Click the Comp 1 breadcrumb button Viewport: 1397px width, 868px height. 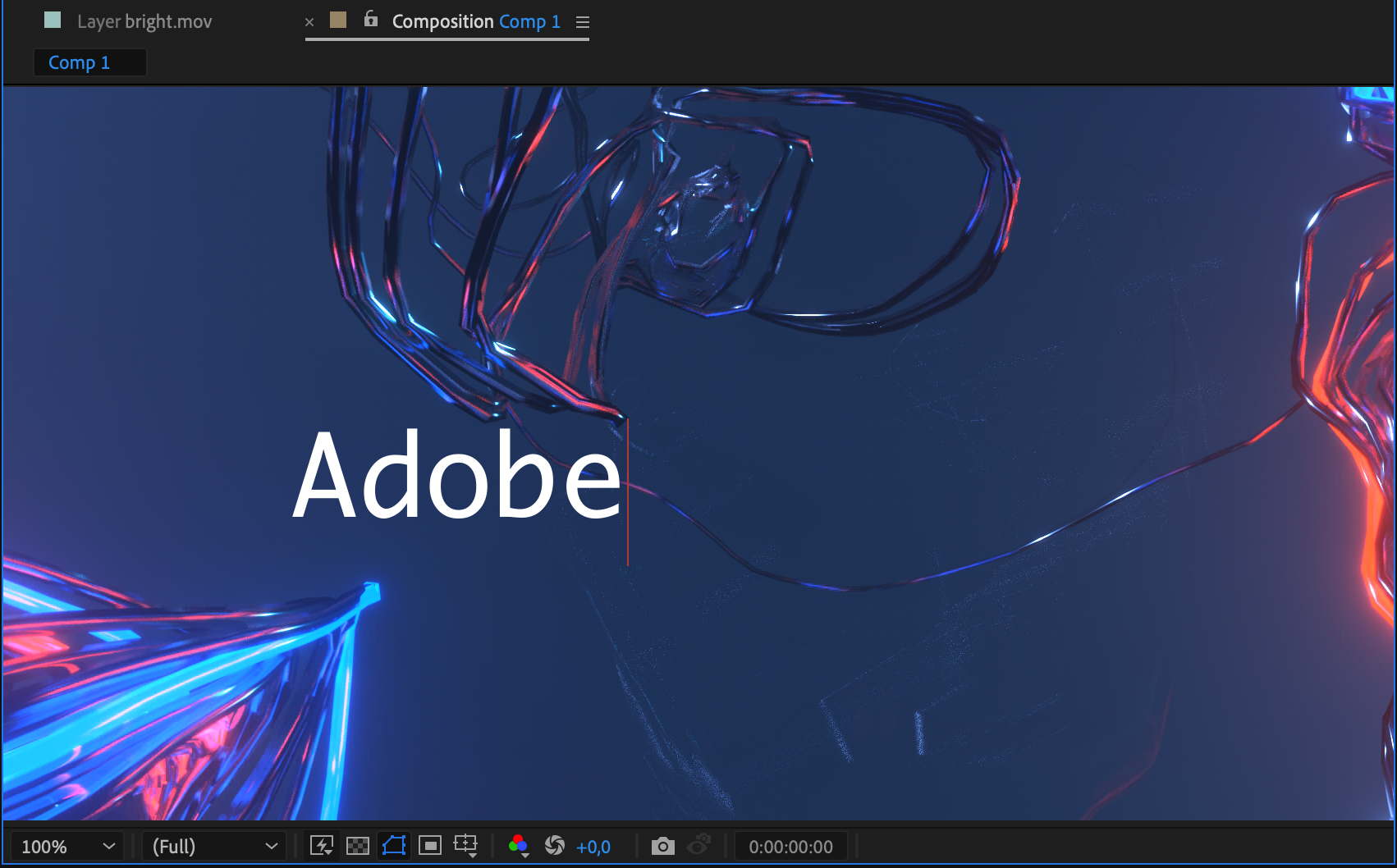[x=89, y=62]
